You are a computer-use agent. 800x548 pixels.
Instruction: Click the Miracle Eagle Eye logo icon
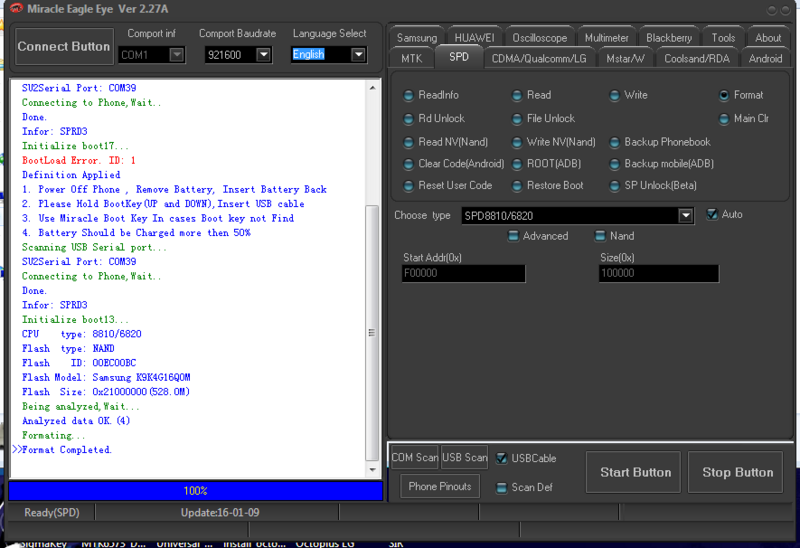tap(16, 9)
